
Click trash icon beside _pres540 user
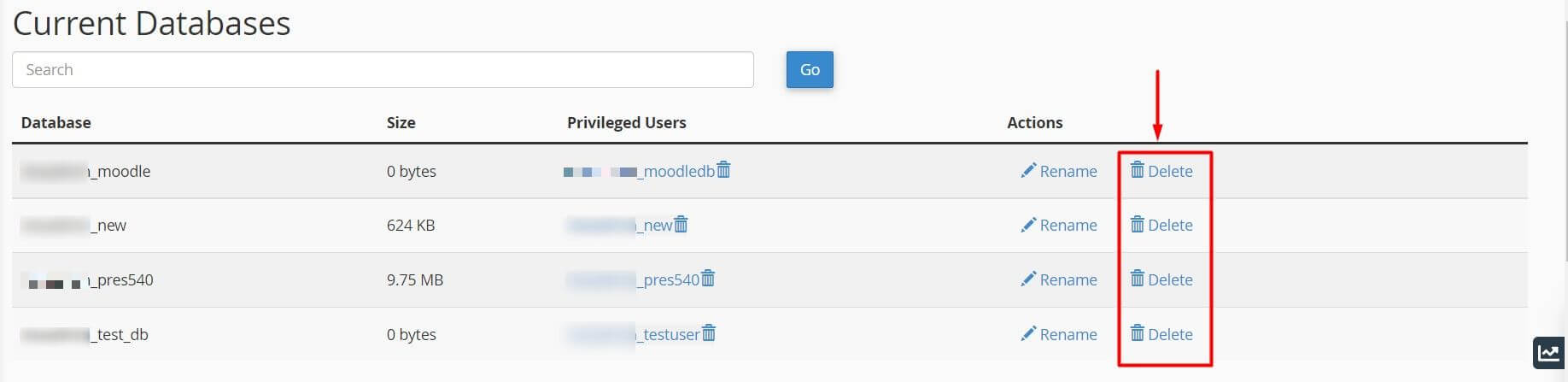[x=708, y=279]
